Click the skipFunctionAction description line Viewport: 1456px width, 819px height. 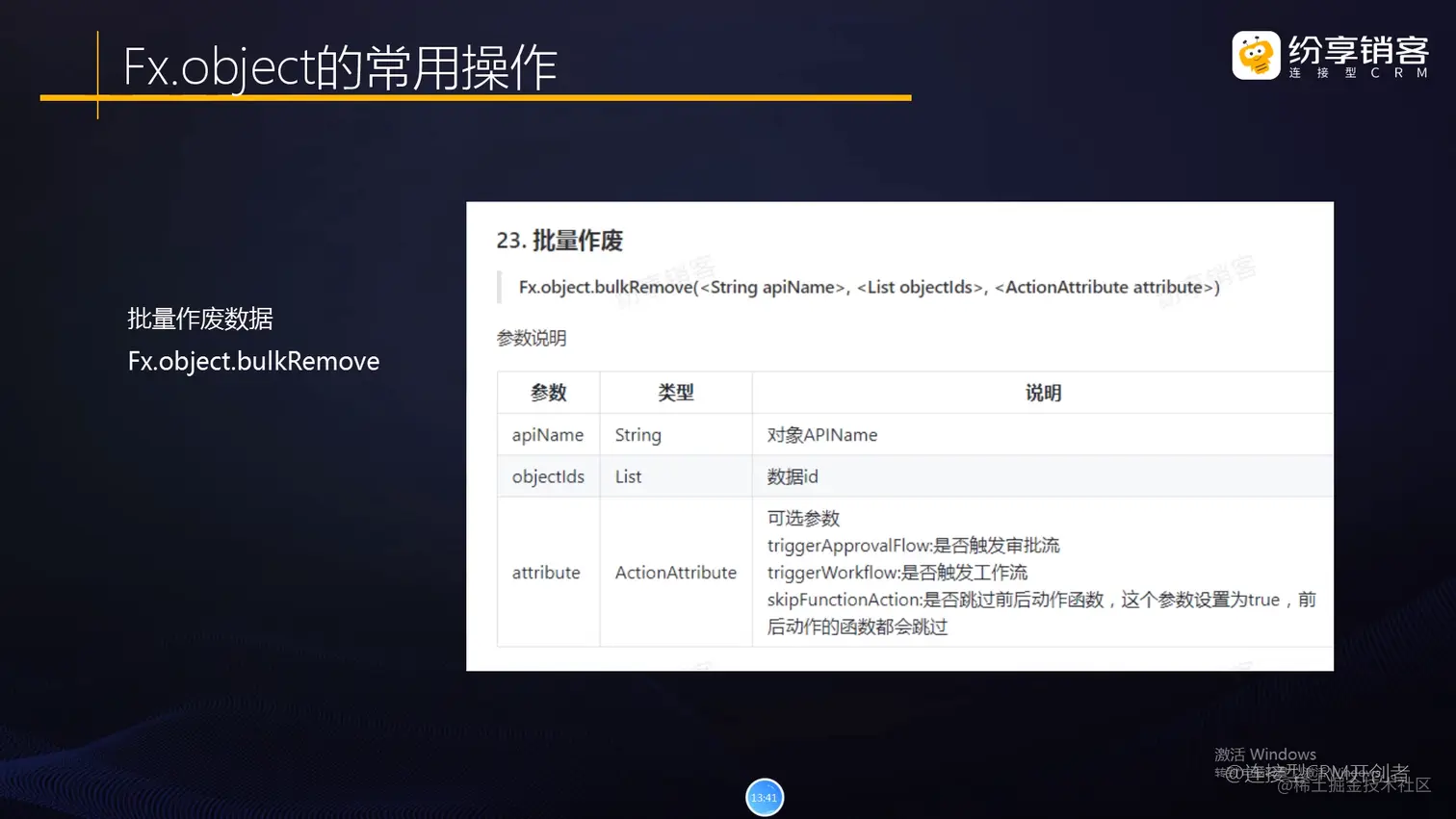(x=1041, y=613)
